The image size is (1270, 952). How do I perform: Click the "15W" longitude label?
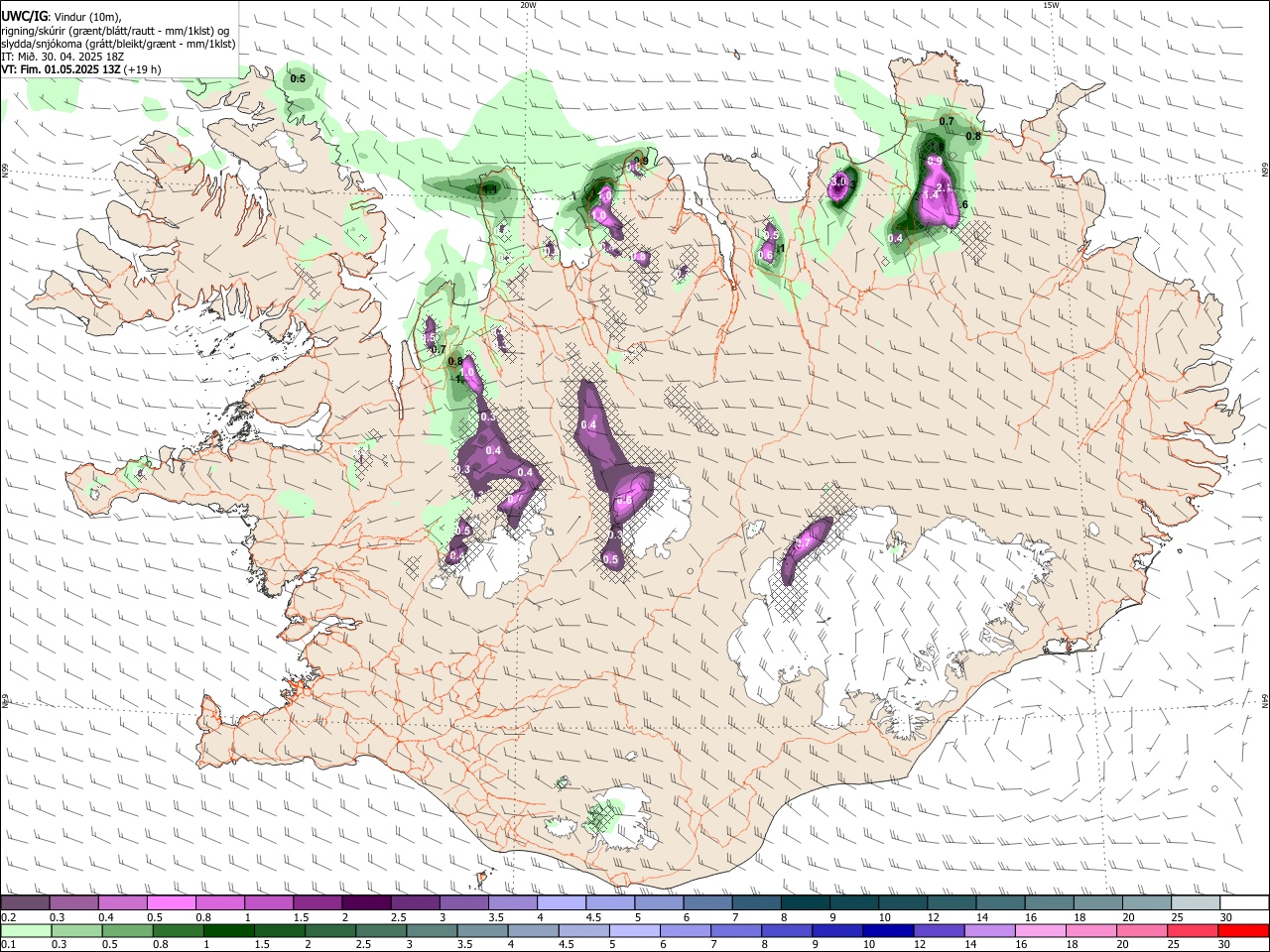click(1051, 5)
